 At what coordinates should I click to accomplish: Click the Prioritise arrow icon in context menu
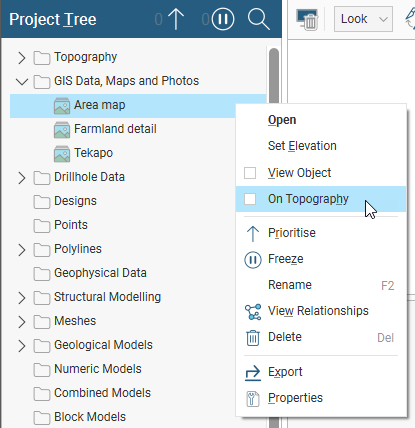[253, 233]
